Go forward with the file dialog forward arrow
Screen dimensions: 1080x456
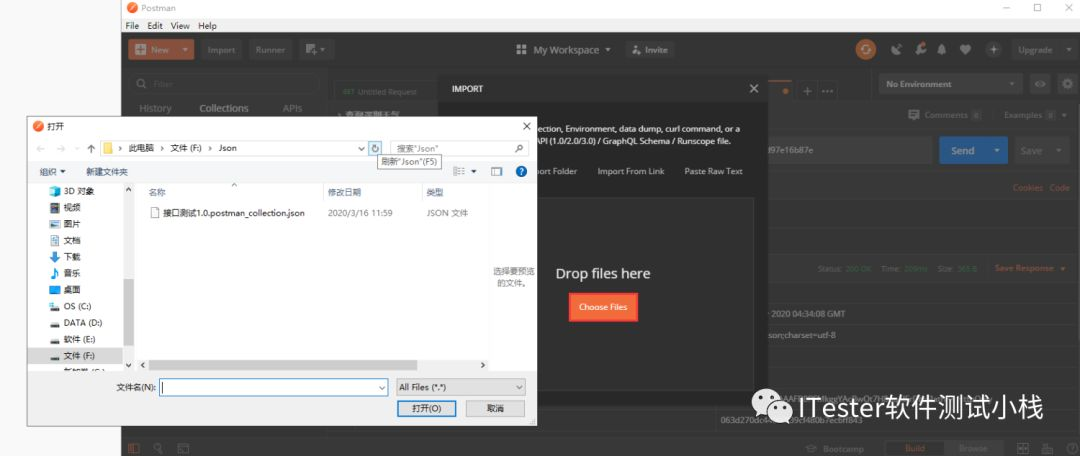pyautogui.click(x=60, y=148)
